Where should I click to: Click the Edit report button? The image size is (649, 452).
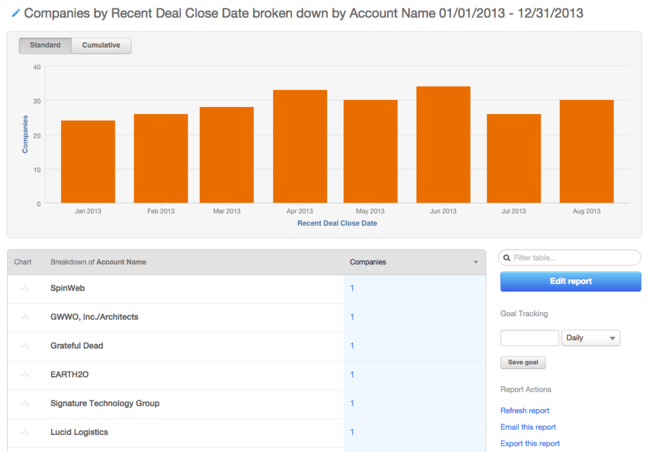coord(570,282)
